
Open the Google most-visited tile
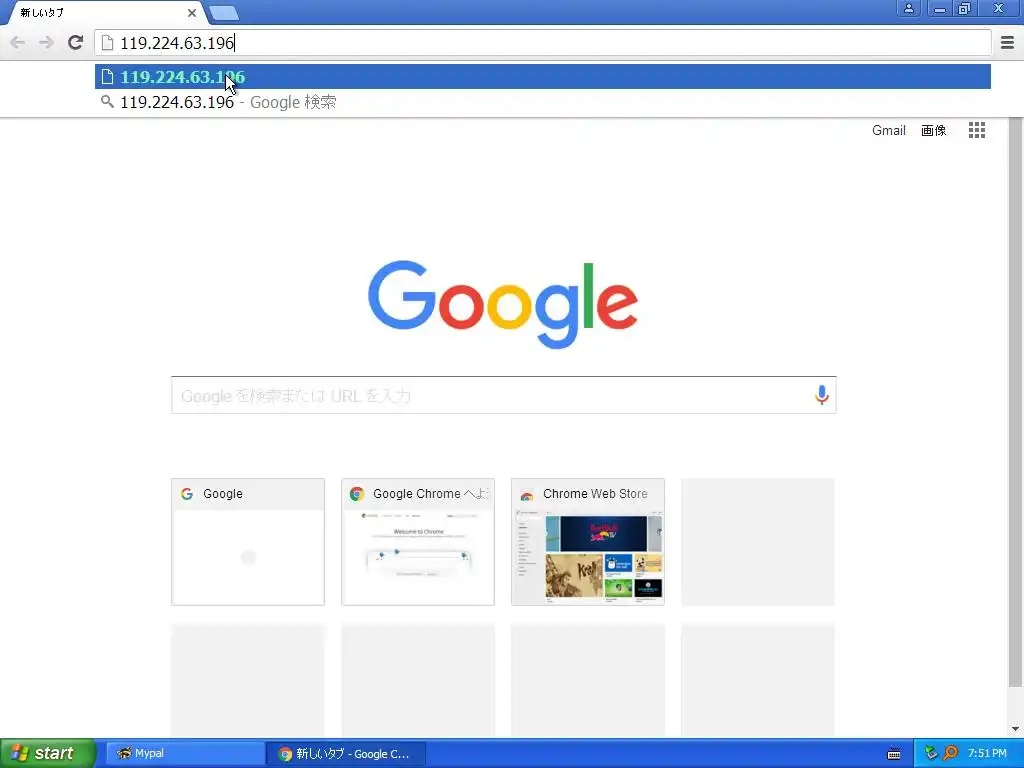coord(248,542)
